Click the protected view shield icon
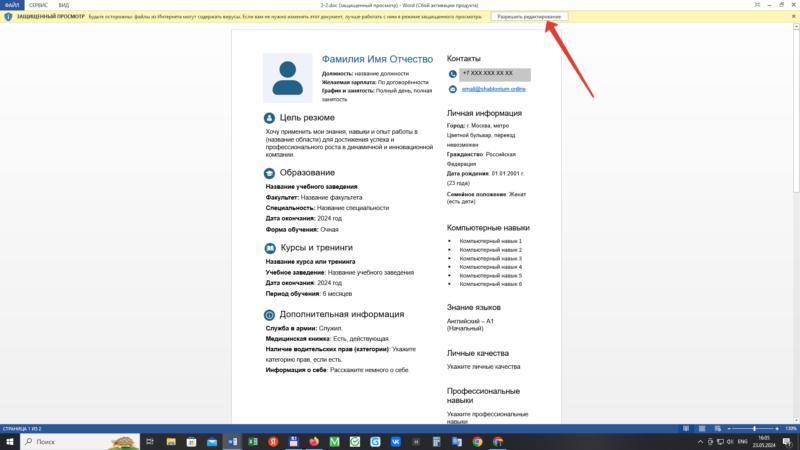The width and height of the screenshot is (800, 450). (x=8, y=17)
